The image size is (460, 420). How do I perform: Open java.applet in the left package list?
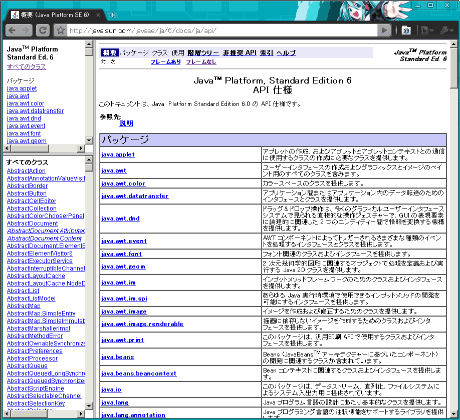pyautogui.click(x=22, y=89)
